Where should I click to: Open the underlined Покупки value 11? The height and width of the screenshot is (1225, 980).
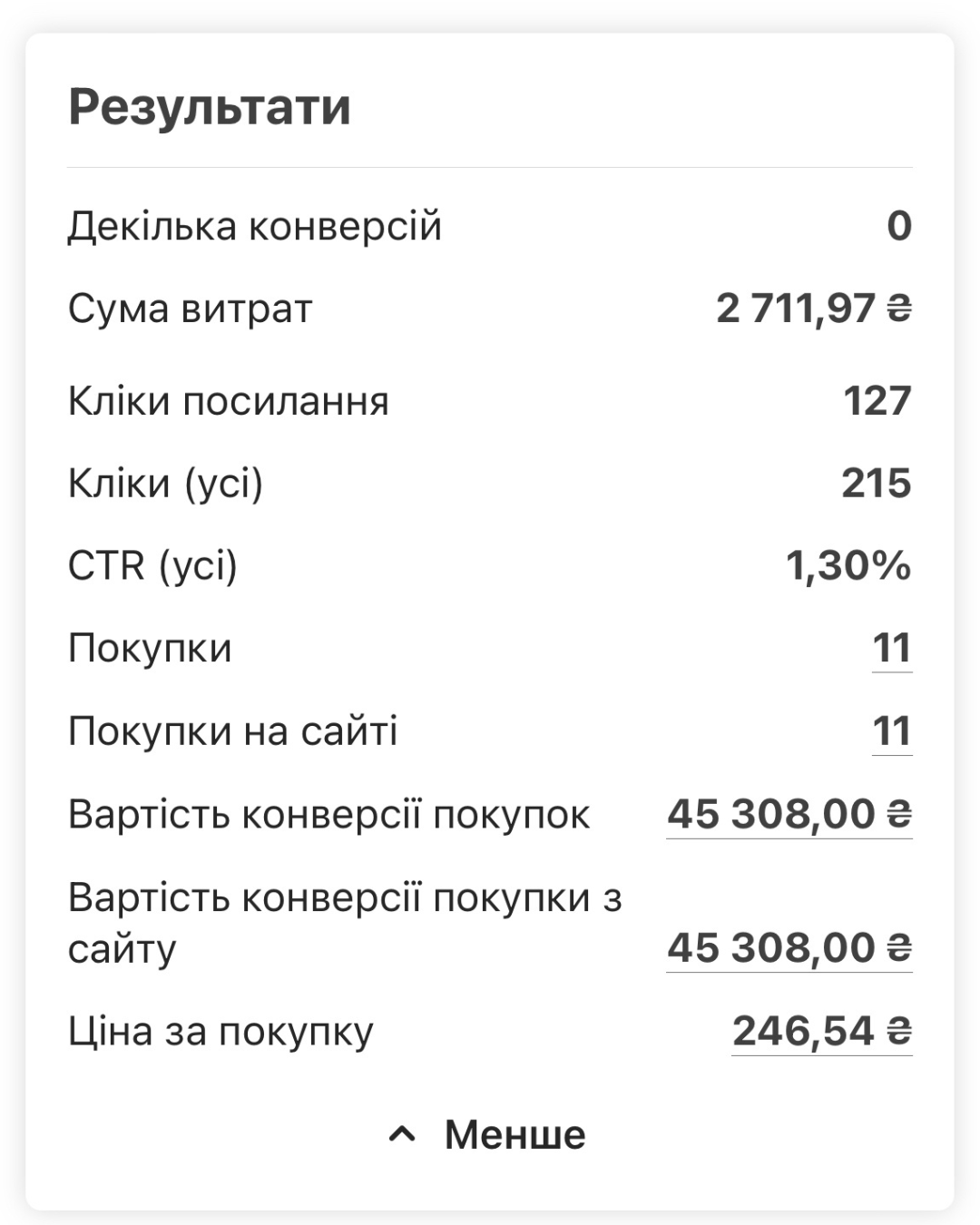(x=892, y=649)
